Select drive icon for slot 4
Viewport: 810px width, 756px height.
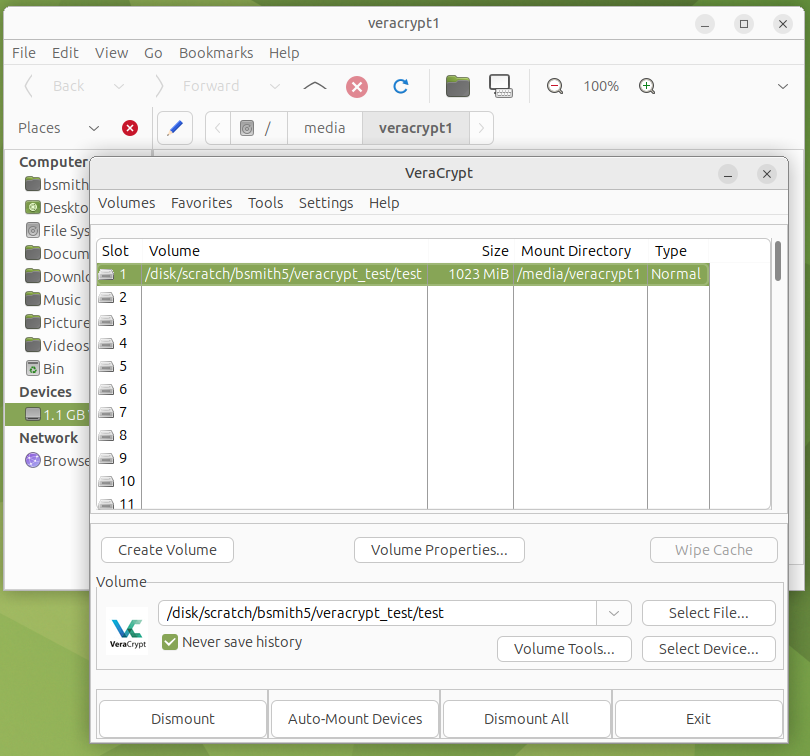[x=106, y=344]
